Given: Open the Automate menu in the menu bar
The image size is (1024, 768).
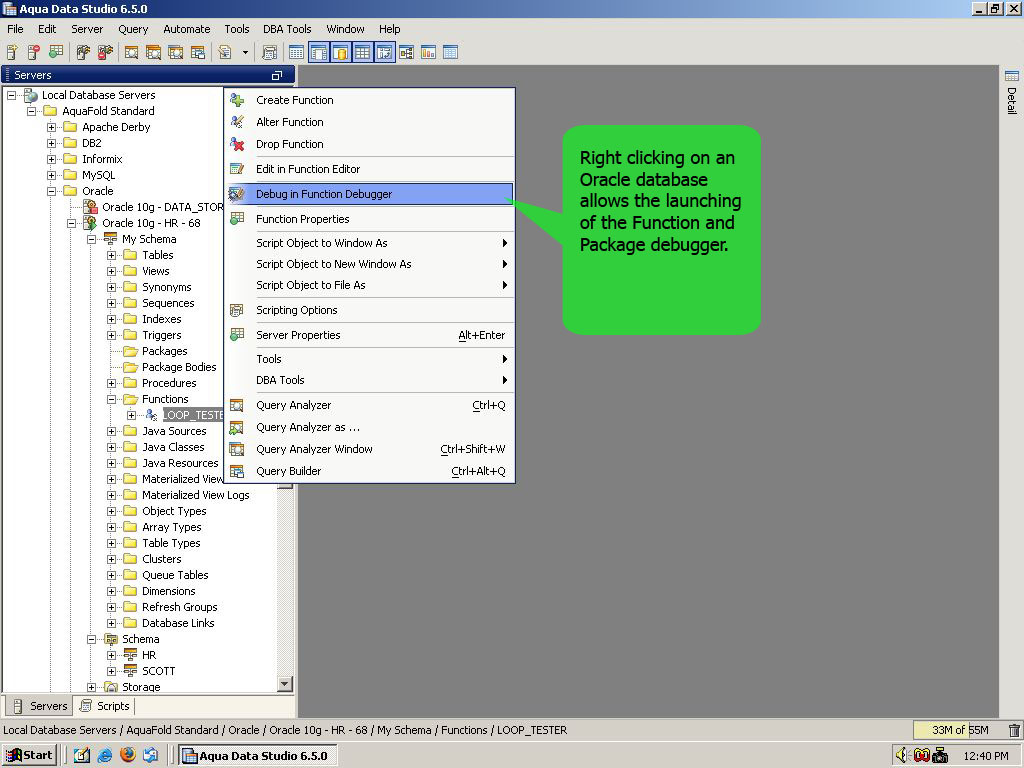Looking at the screenshot, I should [x=187, y=29].
